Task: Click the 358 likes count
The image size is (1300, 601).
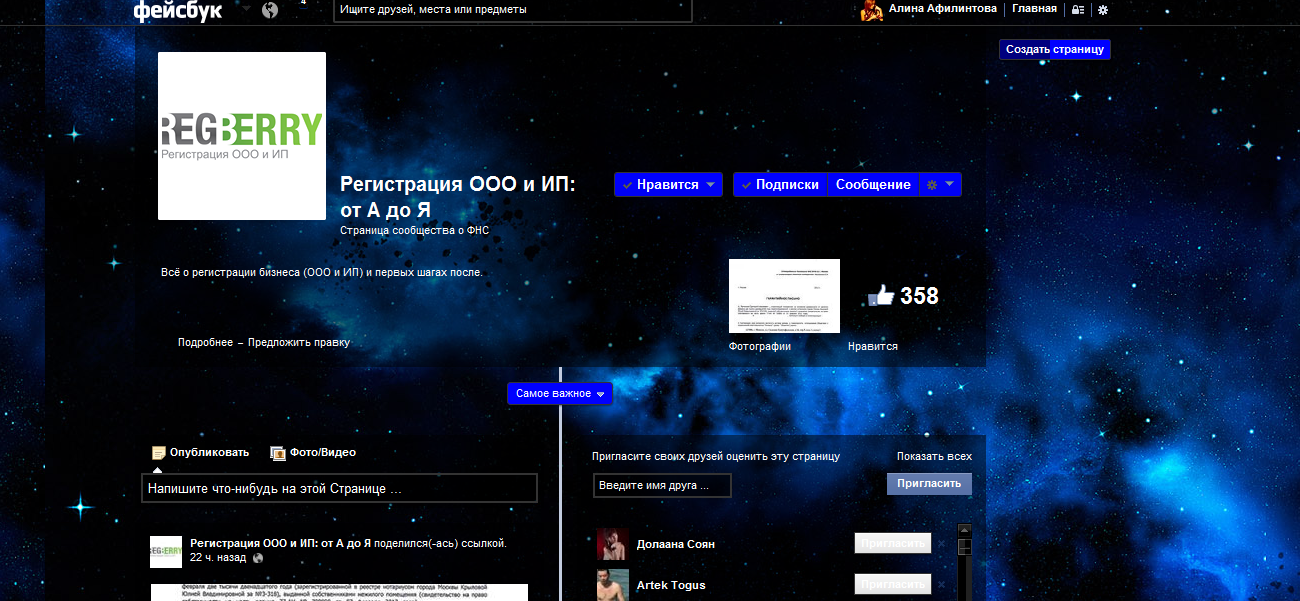Action: point(919,296)
